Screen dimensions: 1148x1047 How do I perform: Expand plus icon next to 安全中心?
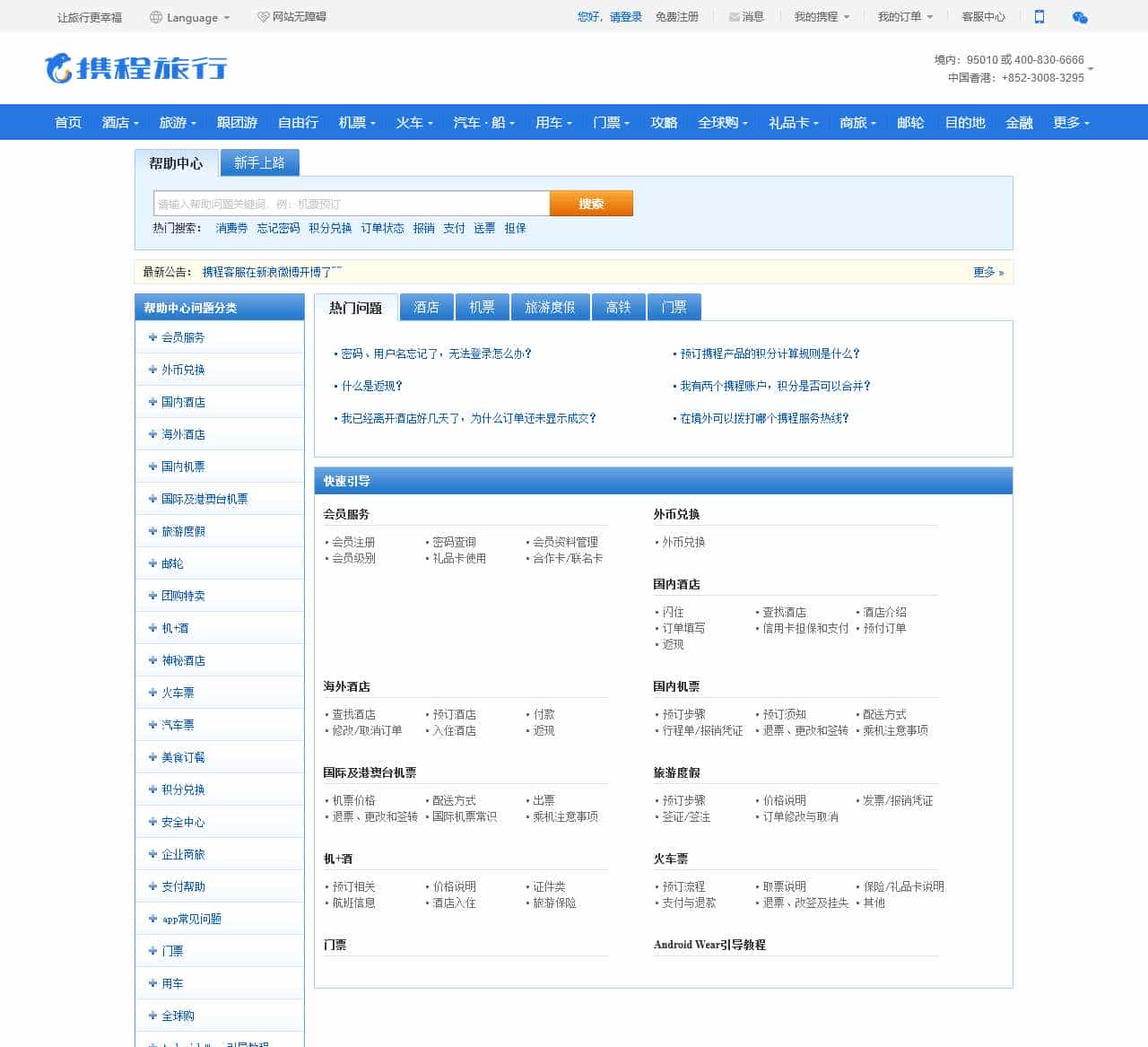(x=152, y=822)
